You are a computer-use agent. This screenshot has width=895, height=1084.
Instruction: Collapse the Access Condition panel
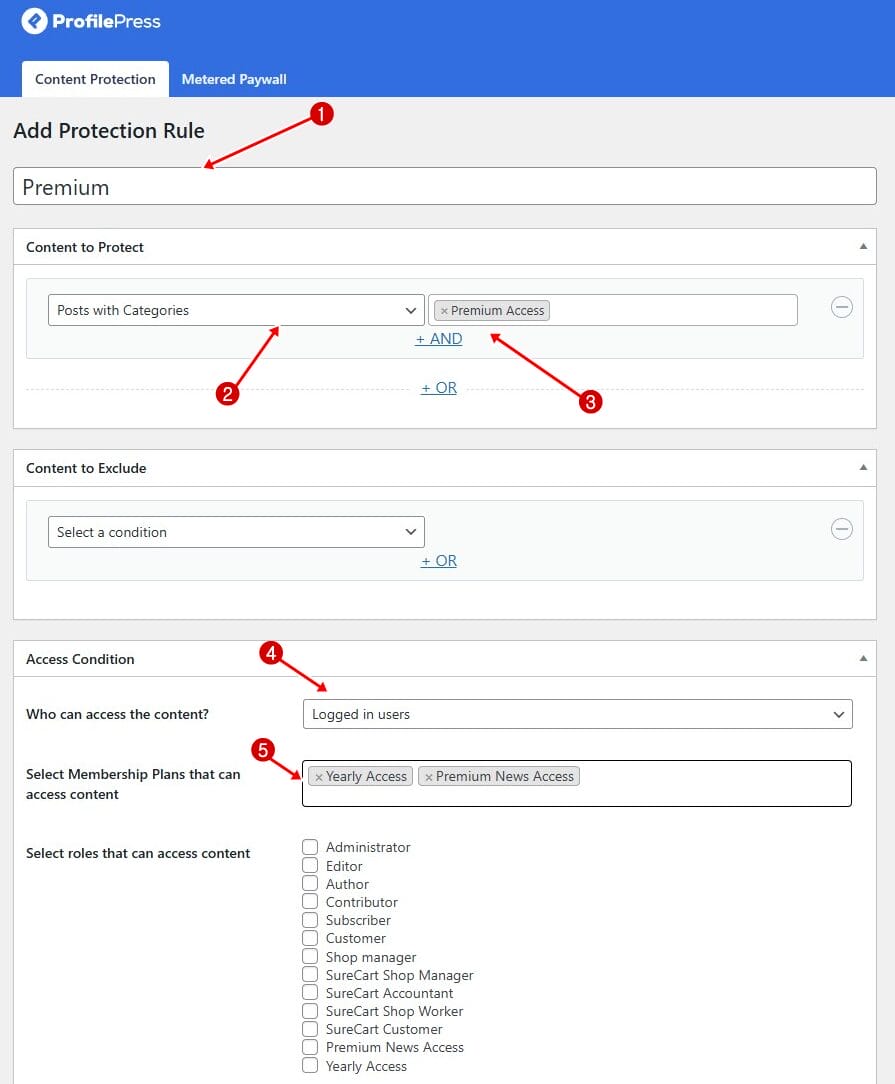click(x=863, y=658)
